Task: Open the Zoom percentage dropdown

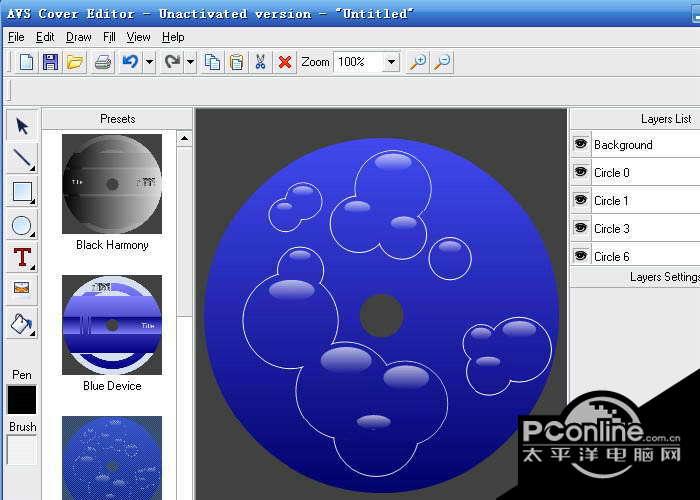Action: click(x=392, y=62)
